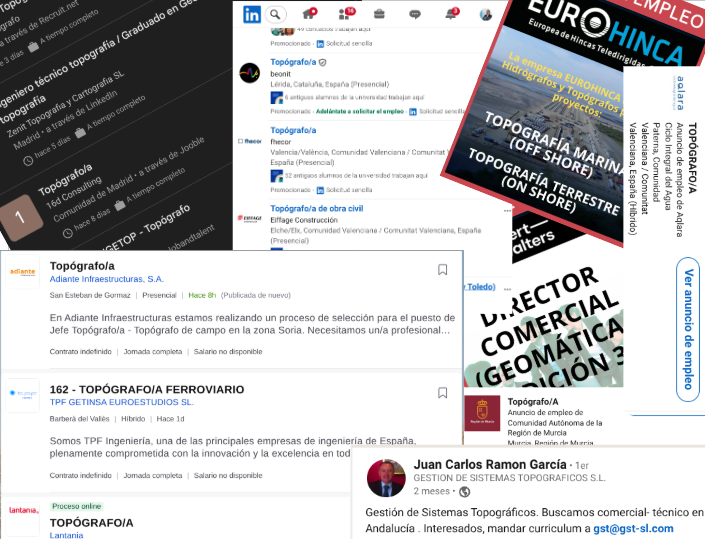Open My Network icon with 16 badge
Screen dimensions: 705x539
point(345,14)
